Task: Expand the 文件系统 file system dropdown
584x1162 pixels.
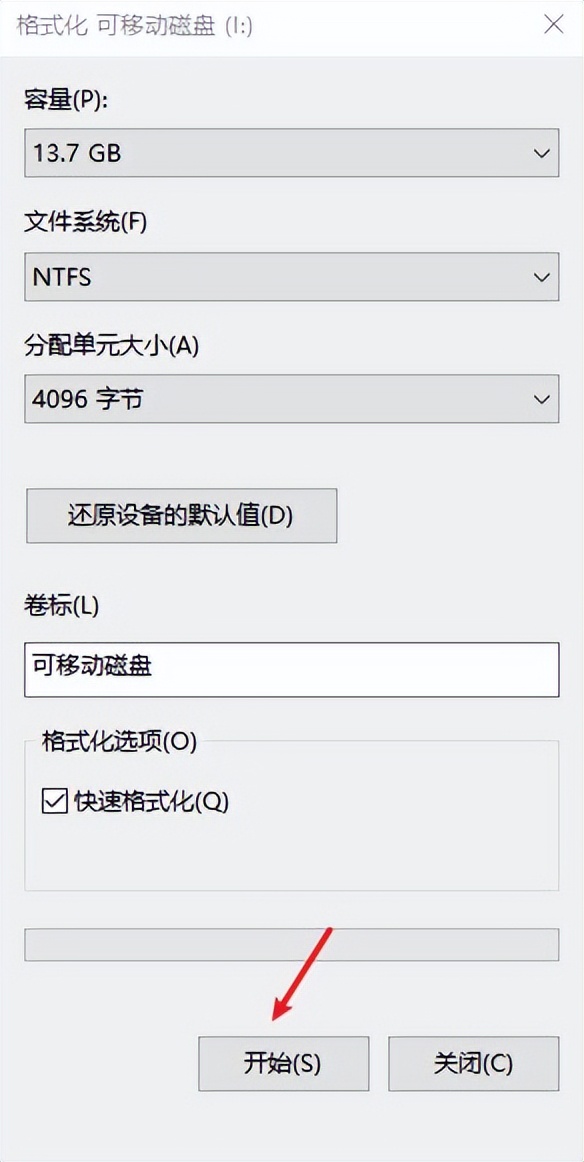Action: point(291,276)
